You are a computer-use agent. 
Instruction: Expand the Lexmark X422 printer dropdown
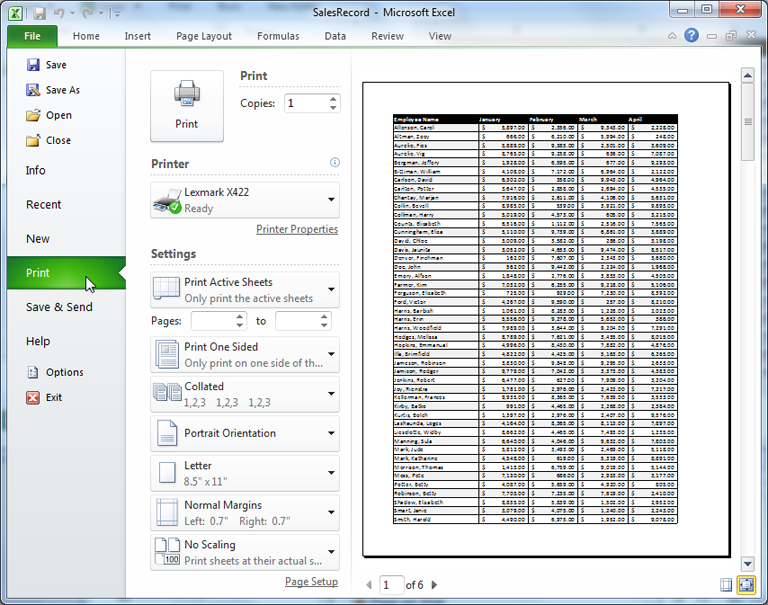(x=331, y=200)
